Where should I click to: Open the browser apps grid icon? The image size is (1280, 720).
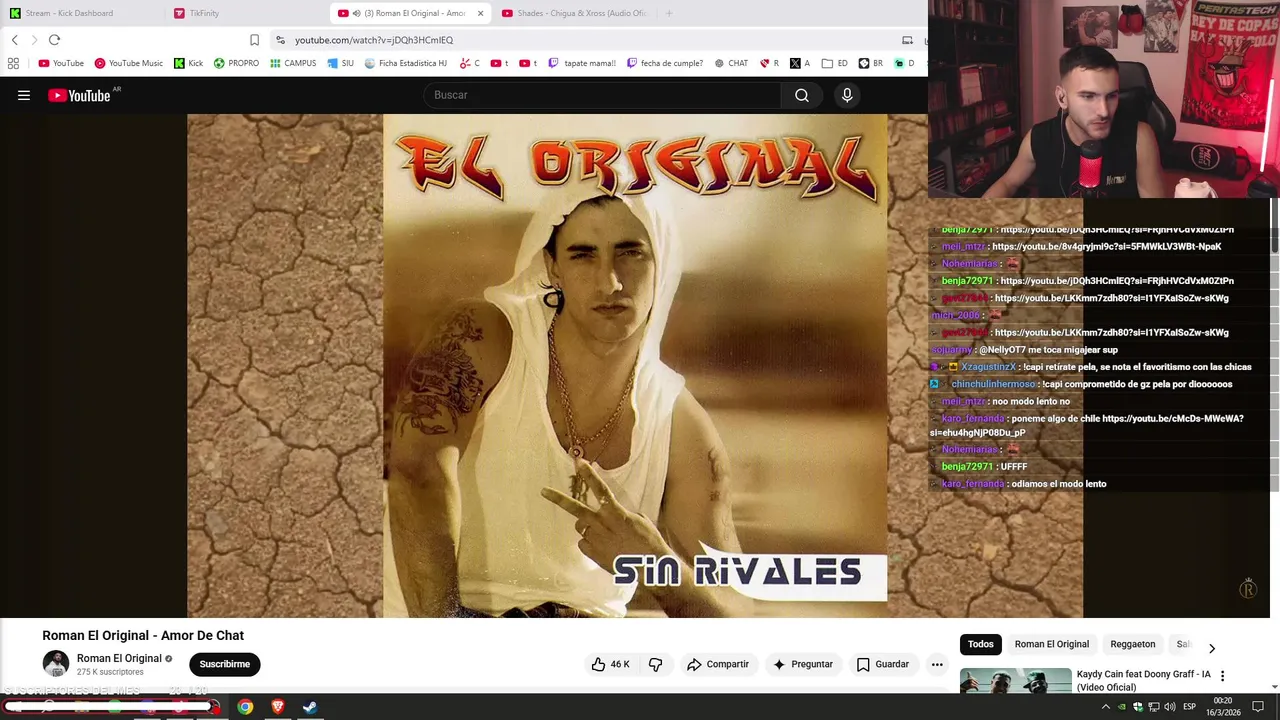click(x=13, y=63)
